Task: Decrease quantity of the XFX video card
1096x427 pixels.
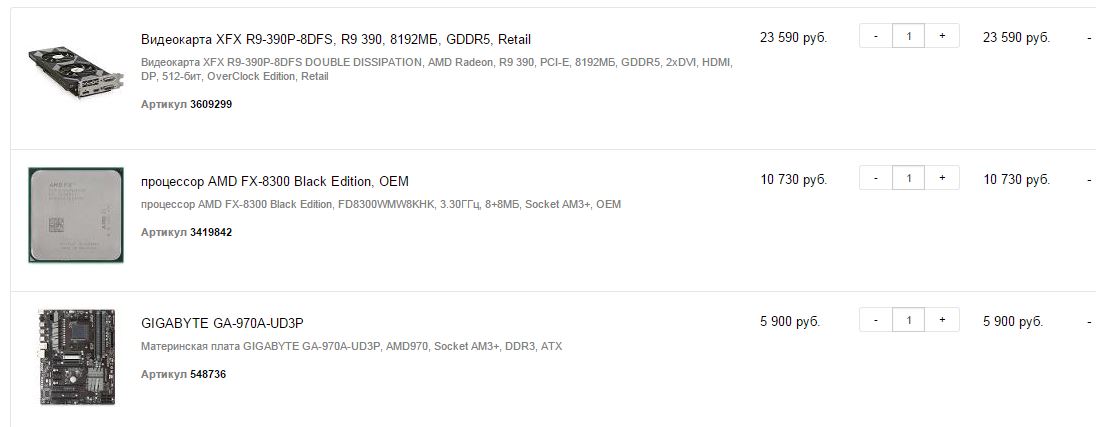Action: coord(876,37)
